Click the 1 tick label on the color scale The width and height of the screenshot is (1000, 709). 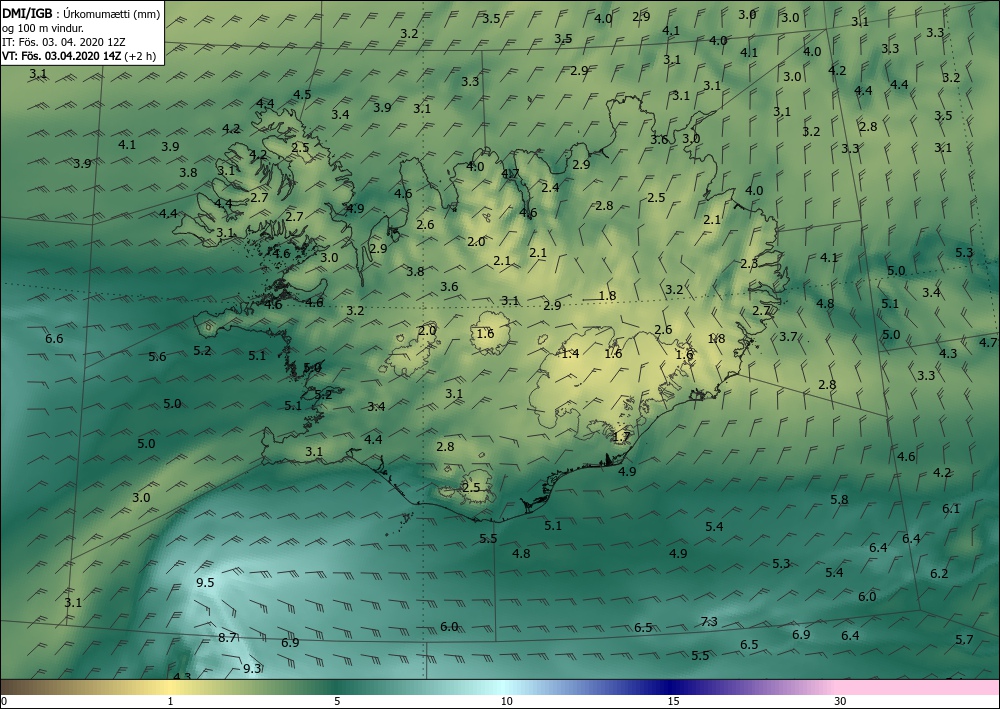coord(170,702)
